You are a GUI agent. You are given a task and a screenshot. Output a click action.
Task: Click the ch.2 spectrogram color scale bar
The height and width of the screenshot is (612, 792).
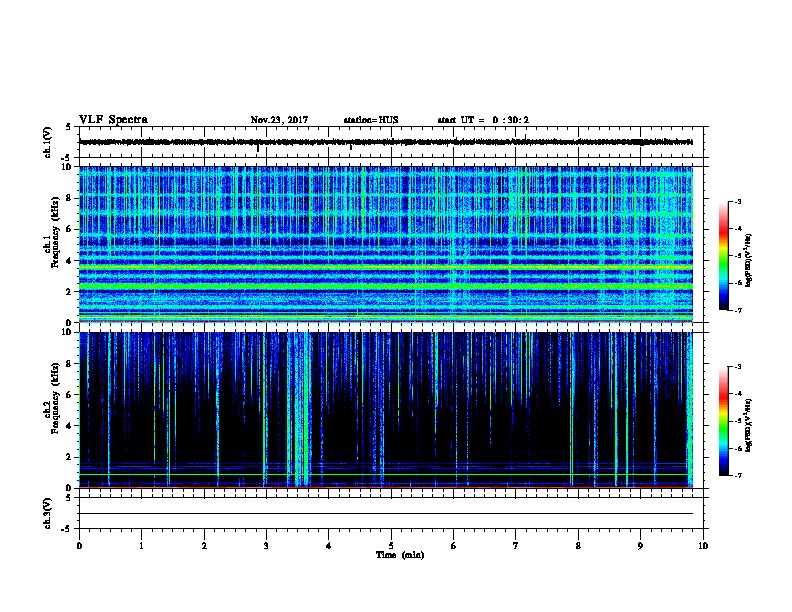[723, 421]
